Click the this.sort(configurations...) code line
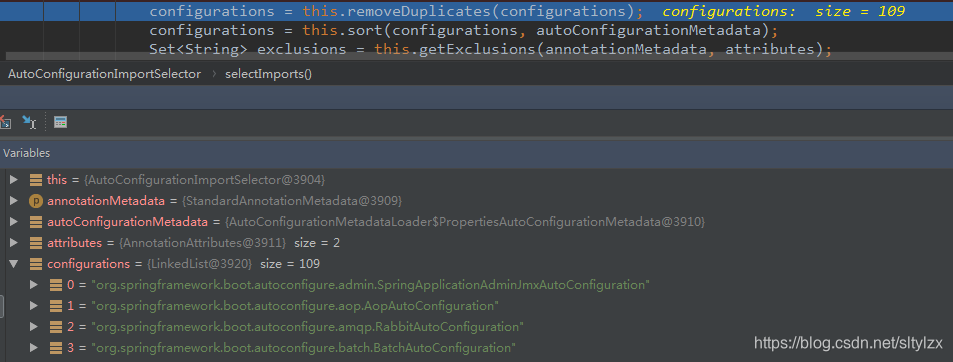Viewport: 953px width, 362px height. (463, 30)
